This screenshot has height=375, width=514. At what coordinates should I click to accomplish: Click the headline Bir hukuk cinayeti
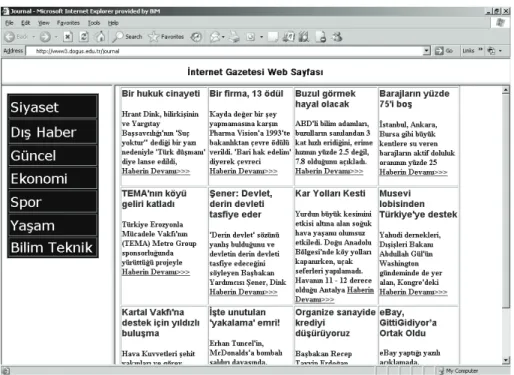(161, 94)
